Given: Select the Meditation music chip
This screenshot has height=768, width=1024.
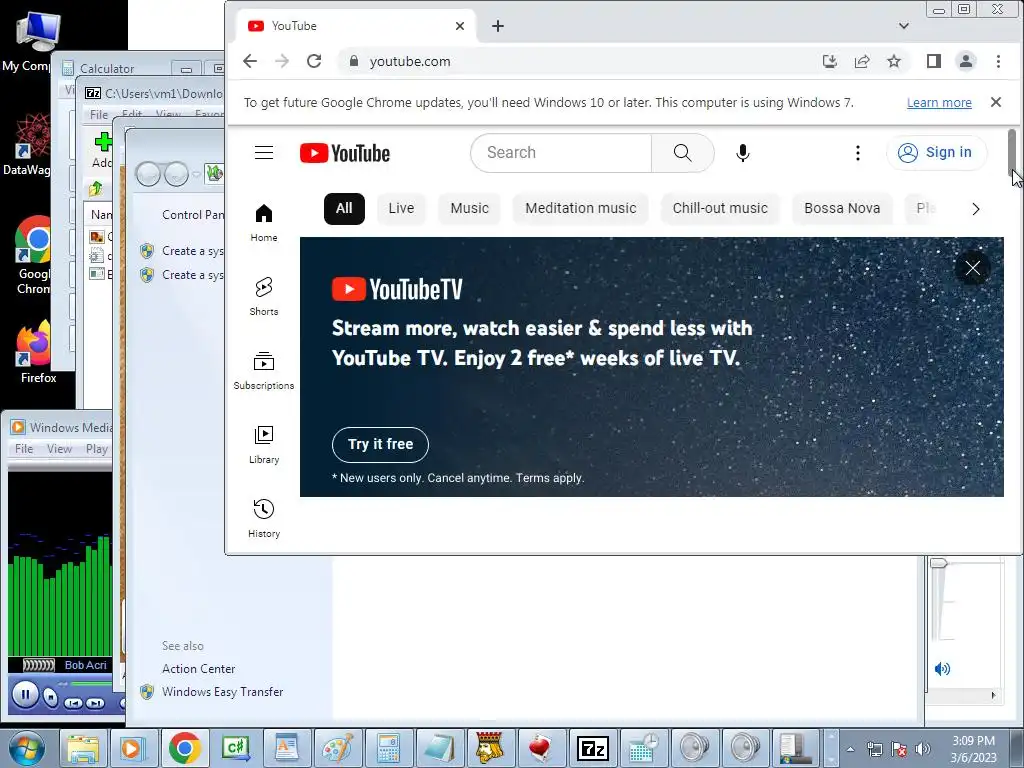Looking at the screenshot, I should tap(581, 208).
